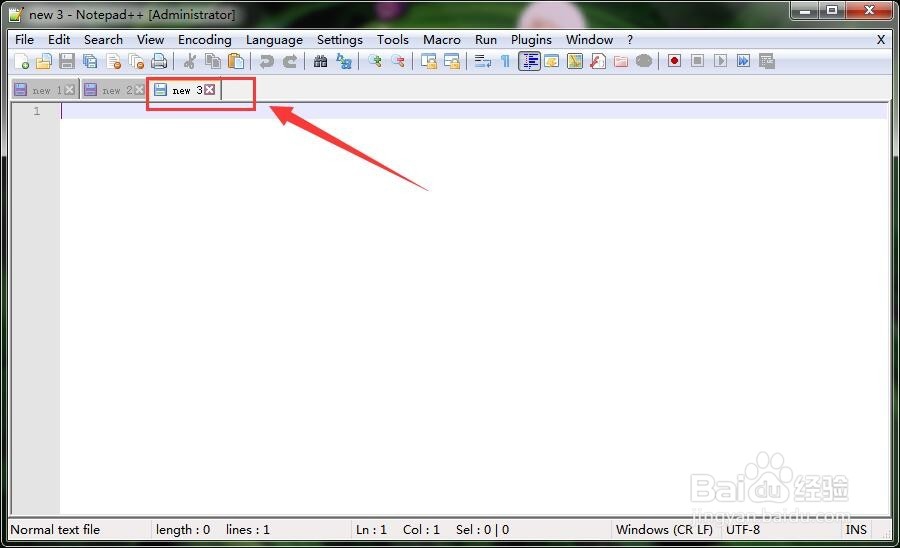Close the new 1 tab
The width and height of the screenshot is (900, 548).
click(x=69, y=90)
